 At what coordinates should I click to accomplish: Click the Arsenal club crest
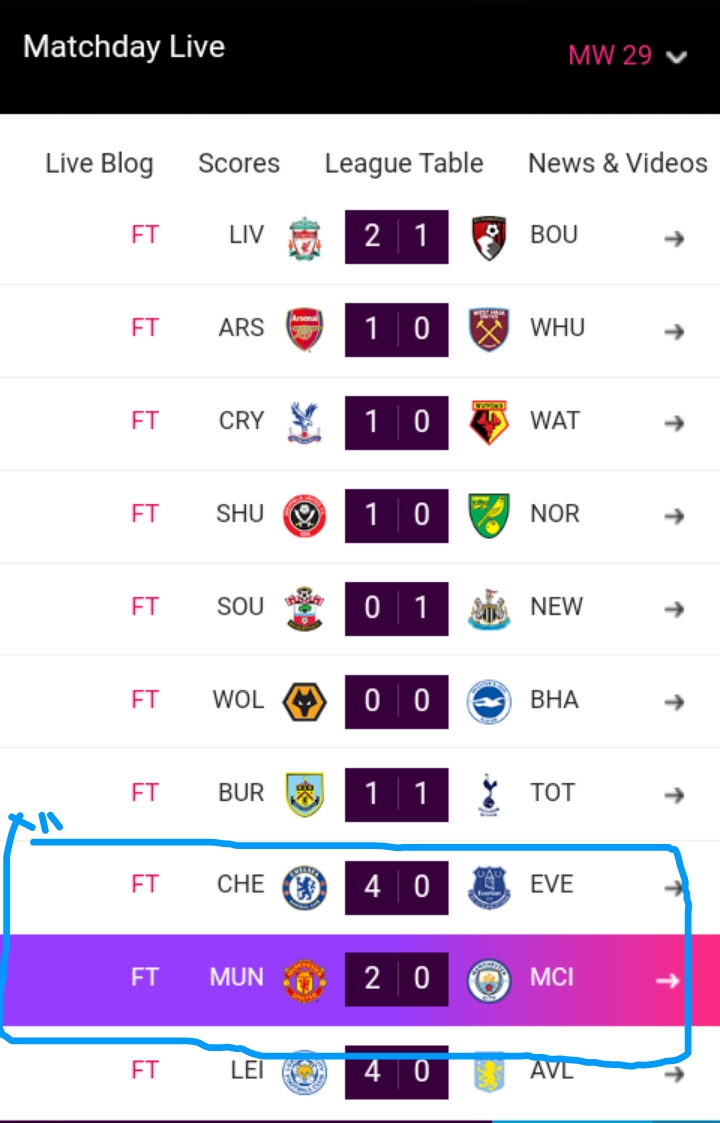304,329
